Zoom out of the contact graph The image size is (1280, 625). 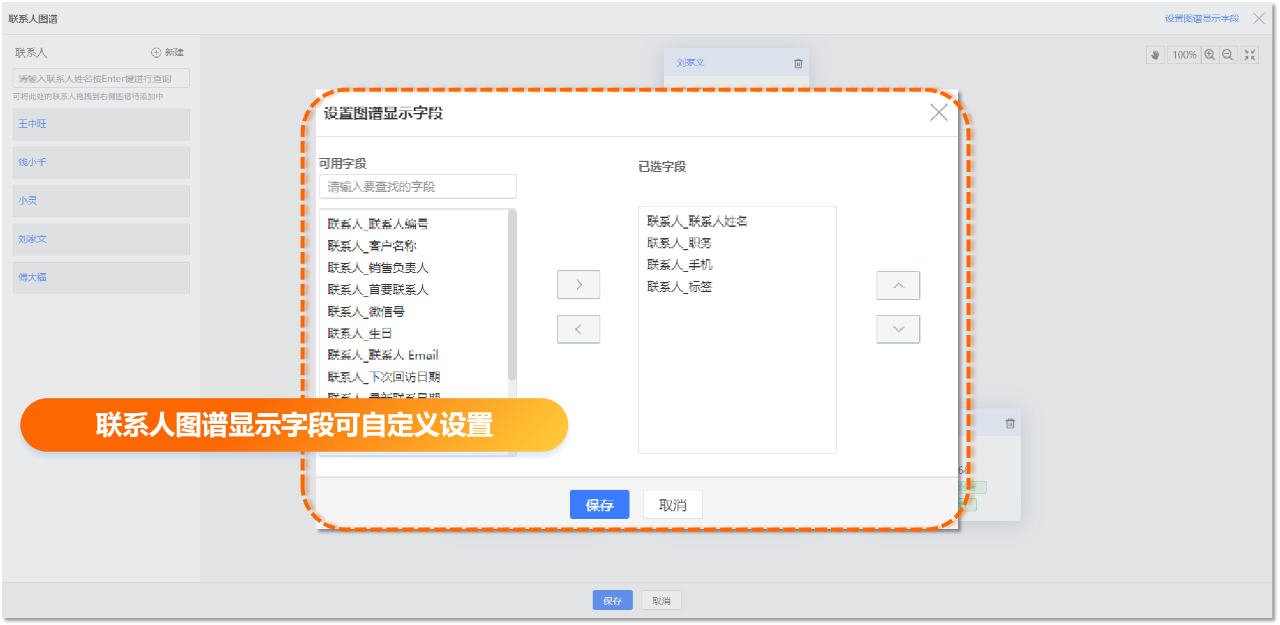(x=1228, y=55)
